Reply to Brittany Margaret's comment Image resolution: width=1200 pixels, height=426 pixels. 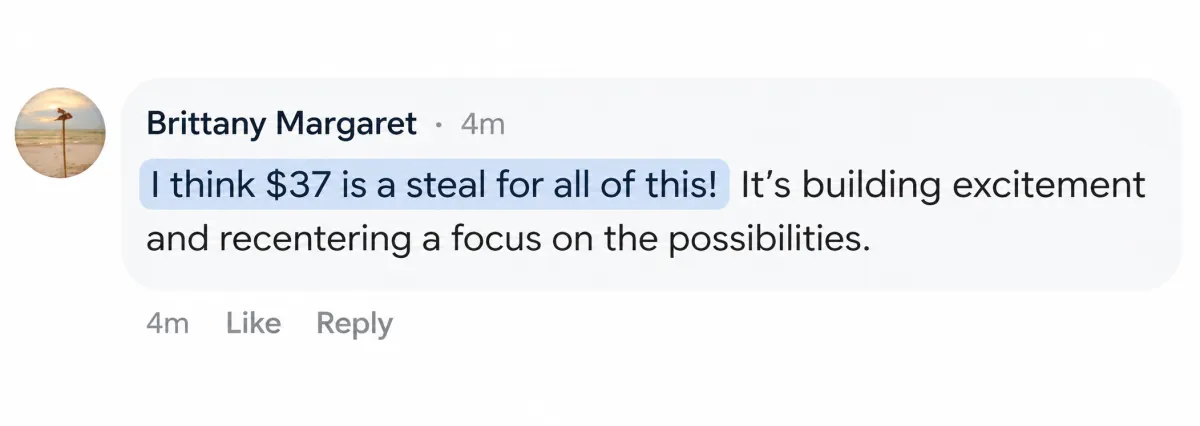[x=354, y=324]
